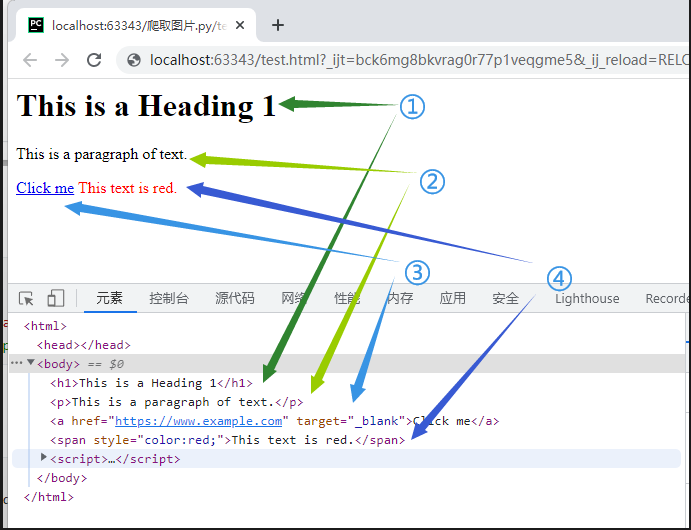The image size is (691, 530).
Task: Open a new tab with plus
Action: pos(278,26)
